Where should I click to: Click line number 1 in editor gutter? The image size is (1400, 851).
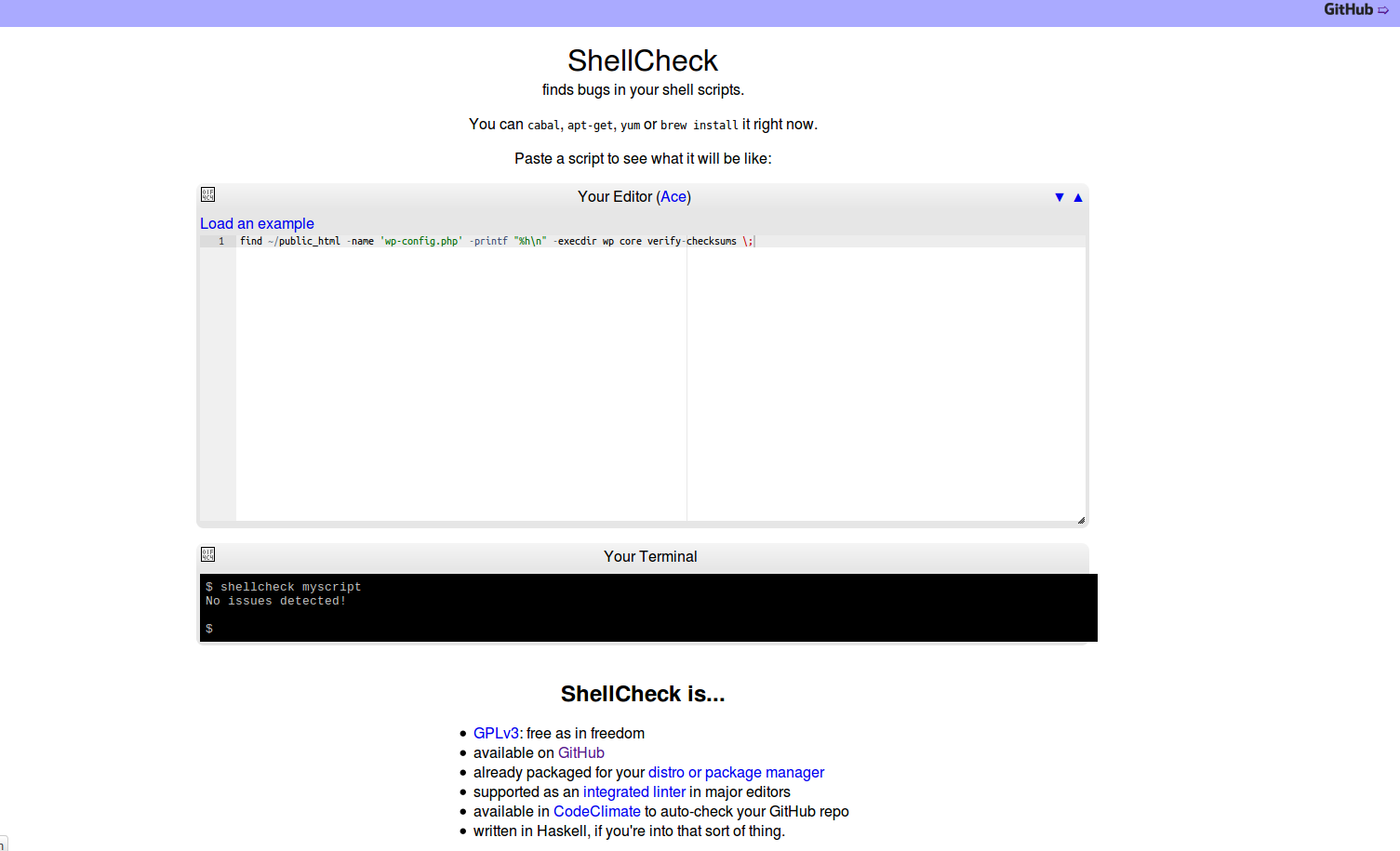click(x=221, y=241)
